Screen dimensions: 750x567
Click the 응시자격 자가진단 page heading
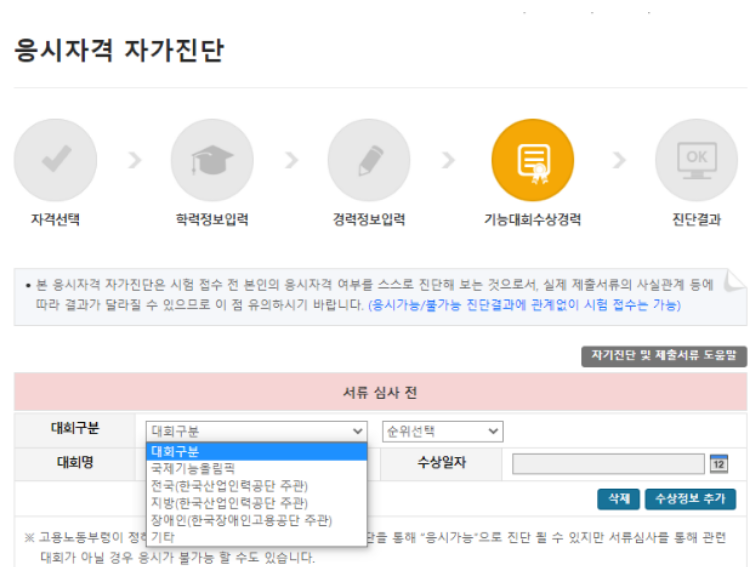click(119, 50)
